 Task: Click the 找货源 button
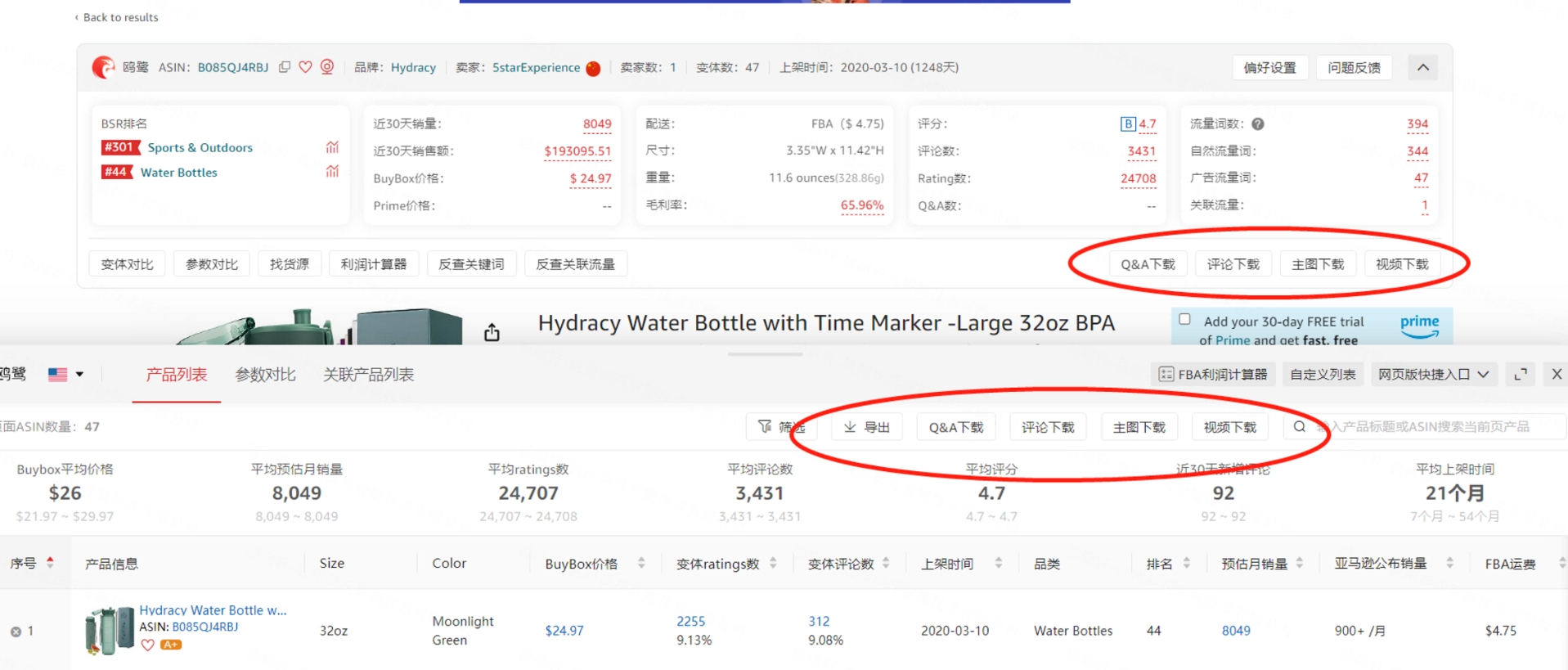(290, 264)
